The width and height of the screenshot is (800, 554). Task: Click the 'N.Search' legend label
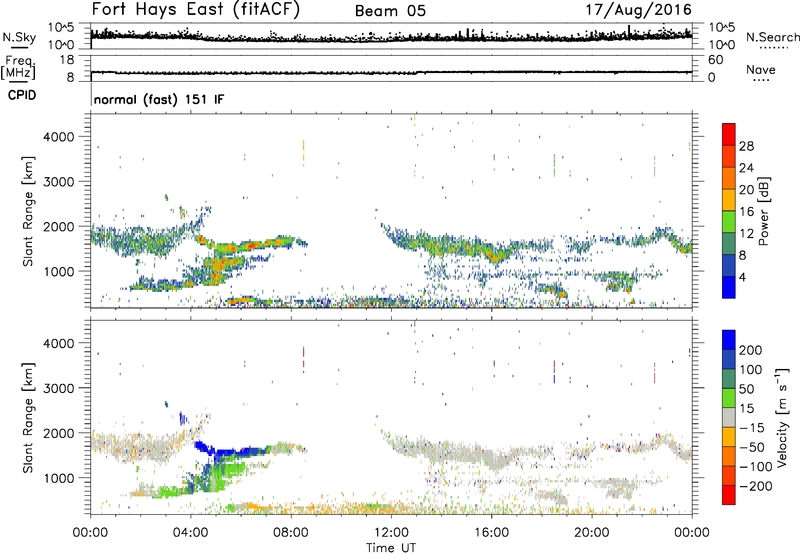pyautogui.click(x=772, y=37)
